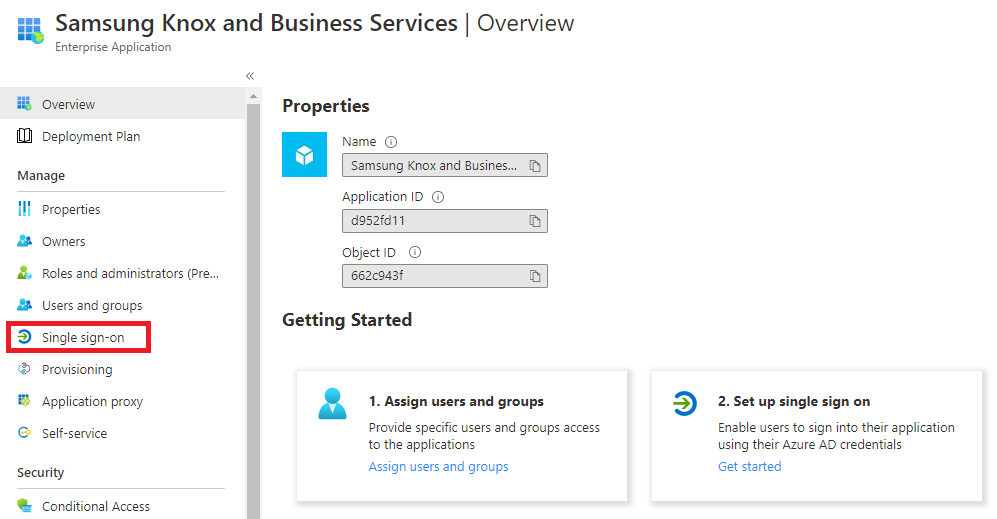Click the Owners people icon
Screen dimensions: 997x519
click(24, 241)
